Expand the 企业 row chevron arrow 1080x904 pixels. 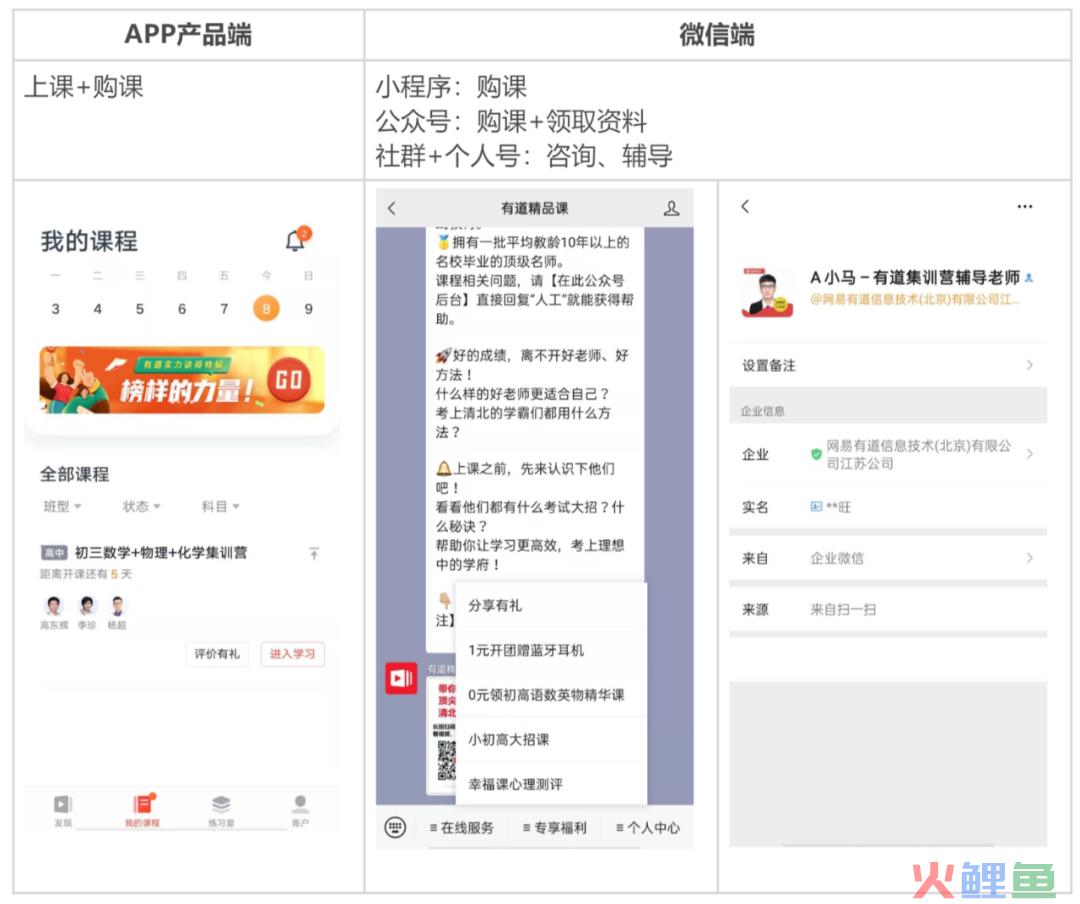click(1030, 454)
